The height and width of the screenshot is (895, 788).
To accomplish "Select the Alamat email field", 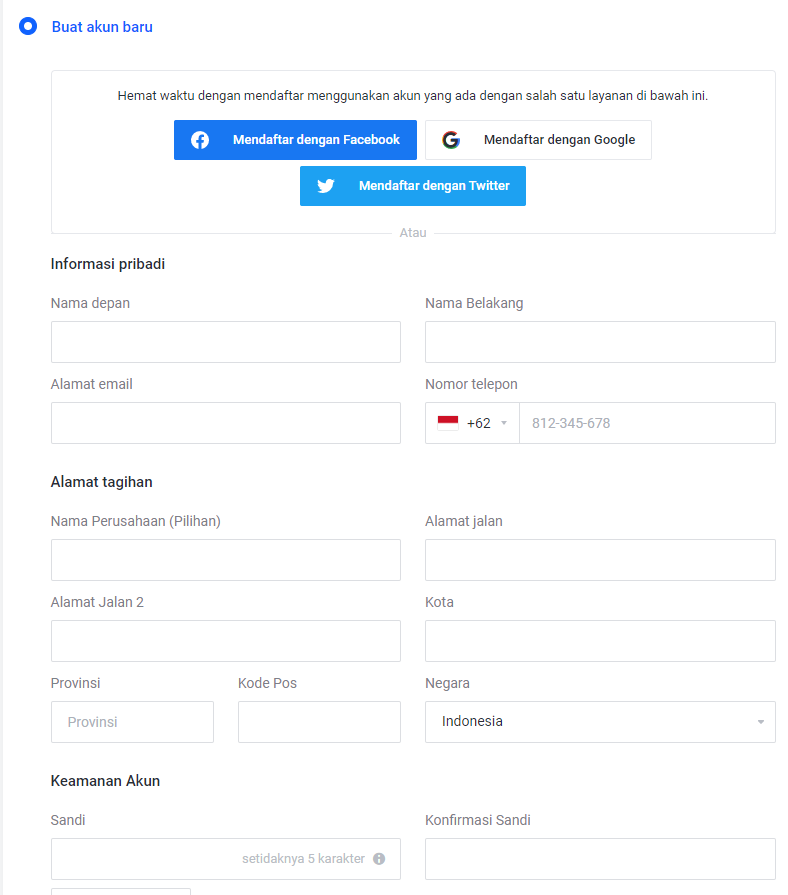I will 226,423.
